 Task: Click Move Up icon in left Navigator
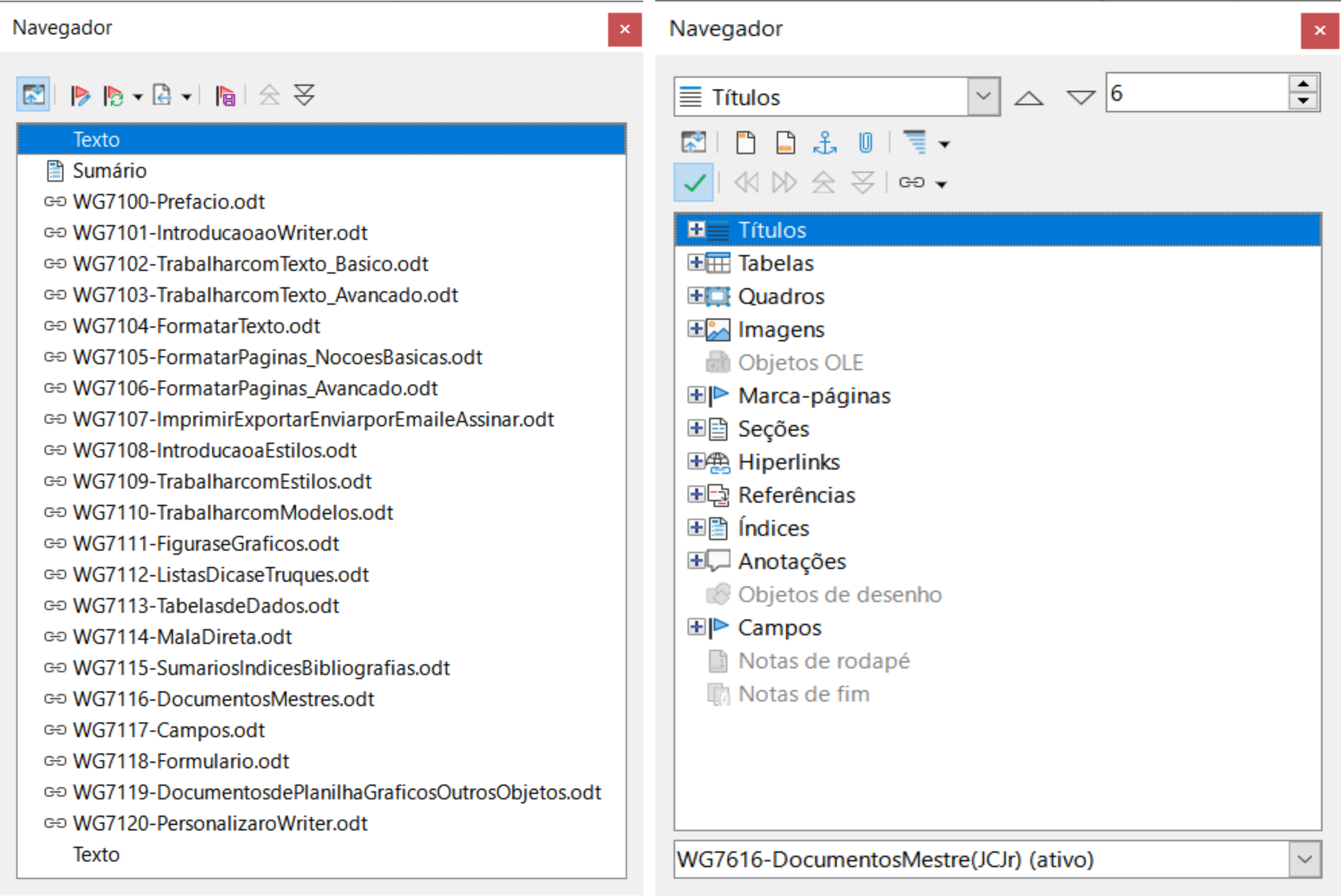coord(270,95)
